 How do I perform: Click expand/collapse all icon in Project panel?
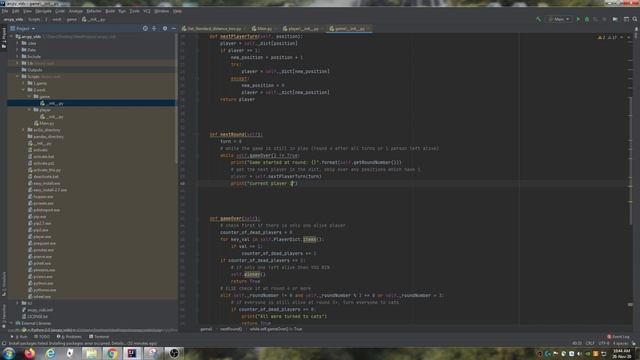(x=154, y=29)
